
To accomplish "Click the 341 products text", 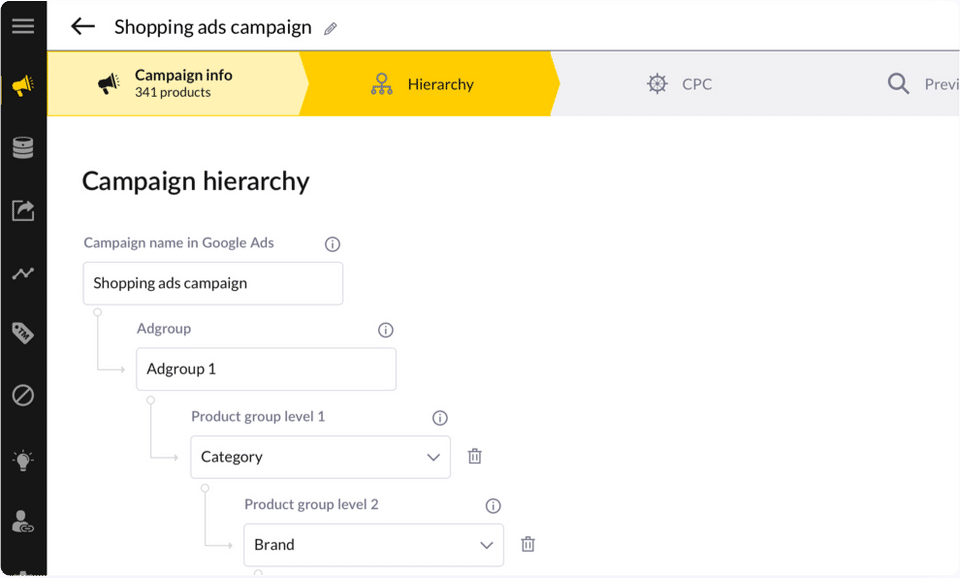I will point(173,92).
